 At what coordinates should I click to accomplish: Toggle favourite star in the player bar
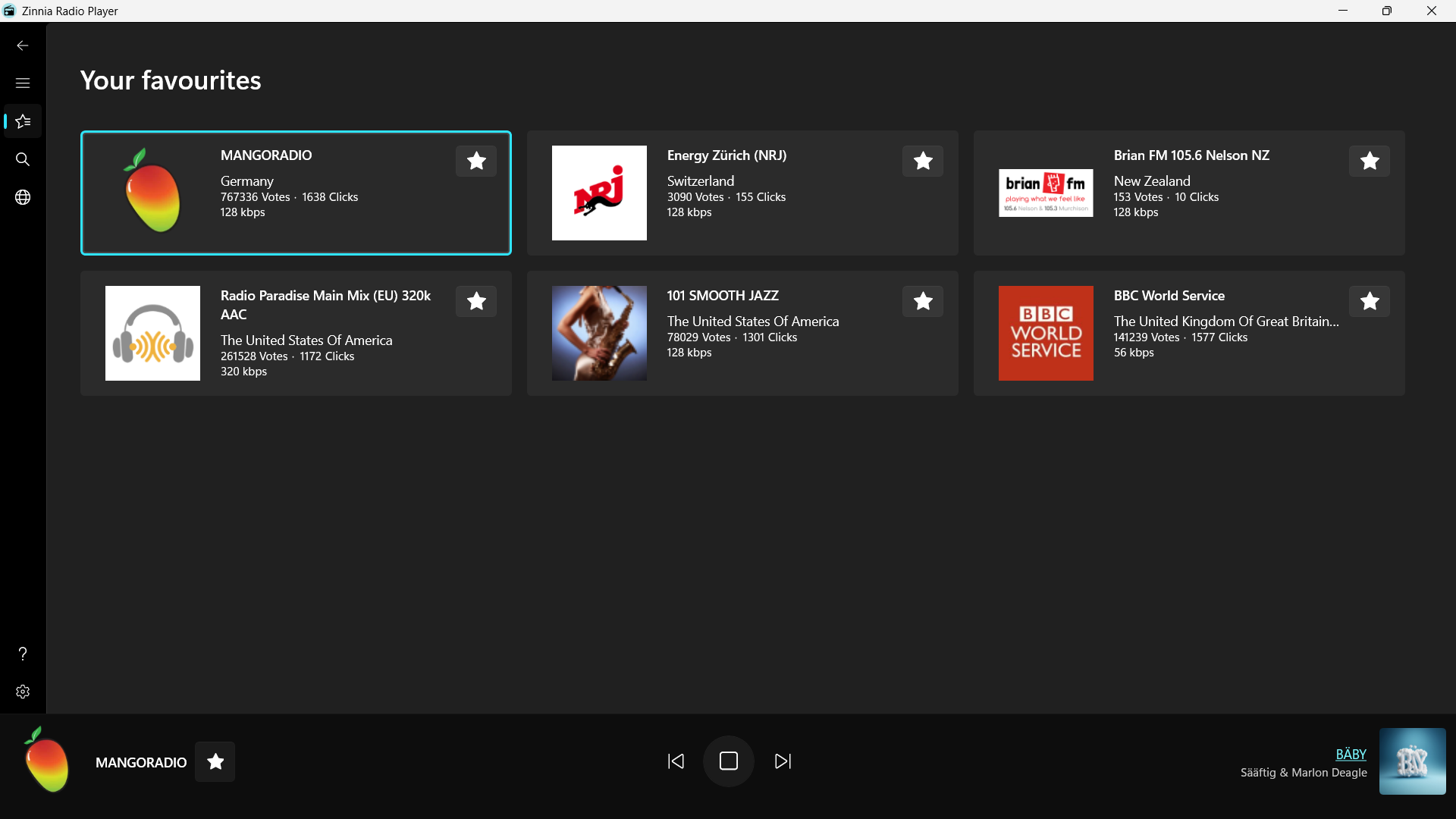(215, 761)
